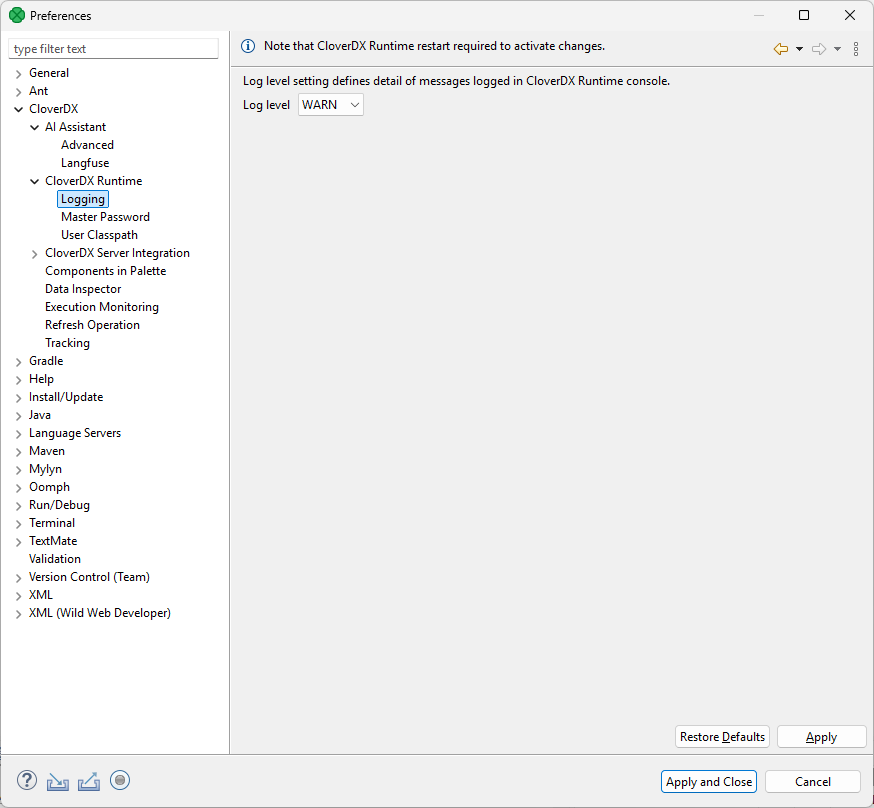This screenshot has height=808, width=874.
Task: Open the Master Password page
Action: 105,217
